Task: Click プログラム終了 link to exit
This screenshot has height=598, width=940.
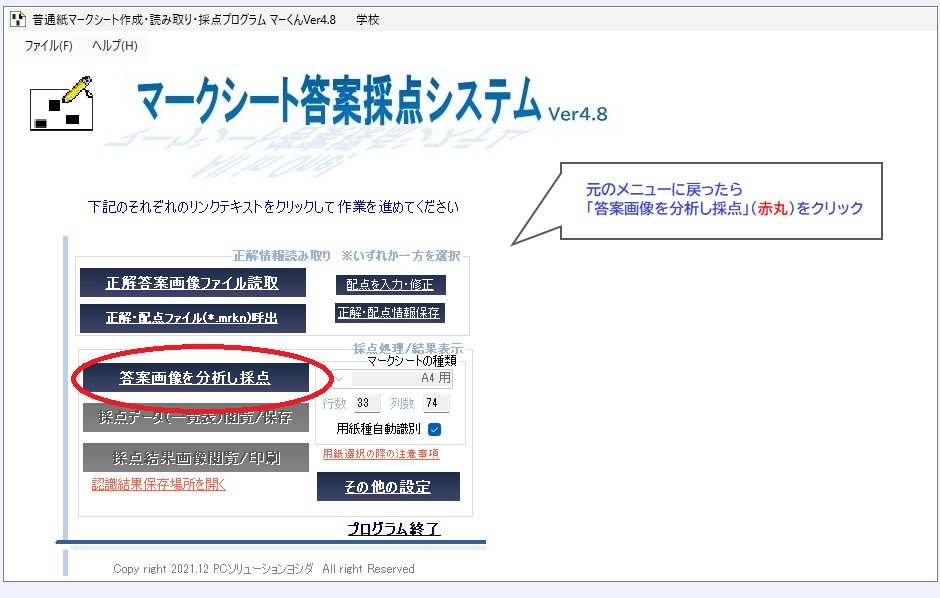Action: coord(394,529)
